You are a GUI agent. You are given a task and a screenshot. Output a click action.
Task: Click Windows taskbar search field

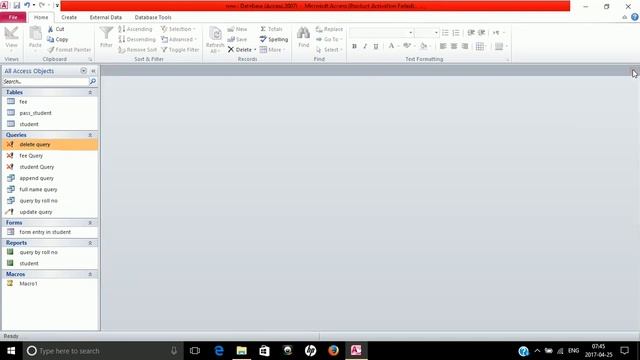(x=102, y=351)
